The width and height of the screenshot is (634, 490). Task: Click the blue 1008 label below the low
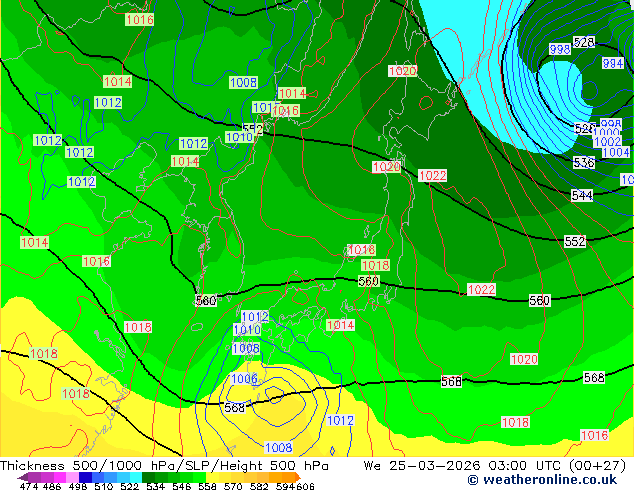tap(278, 448)
